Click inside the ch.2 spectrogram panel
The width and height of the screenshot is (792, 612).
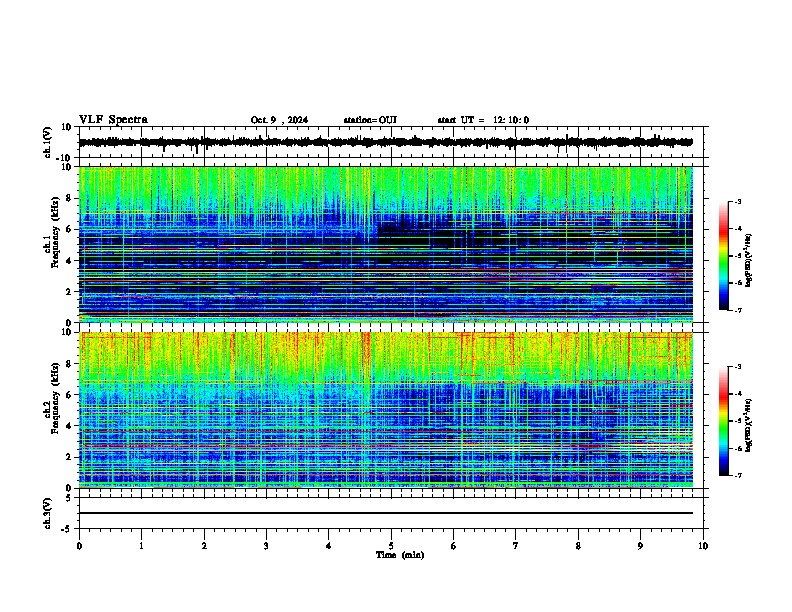tap(386, 410)
